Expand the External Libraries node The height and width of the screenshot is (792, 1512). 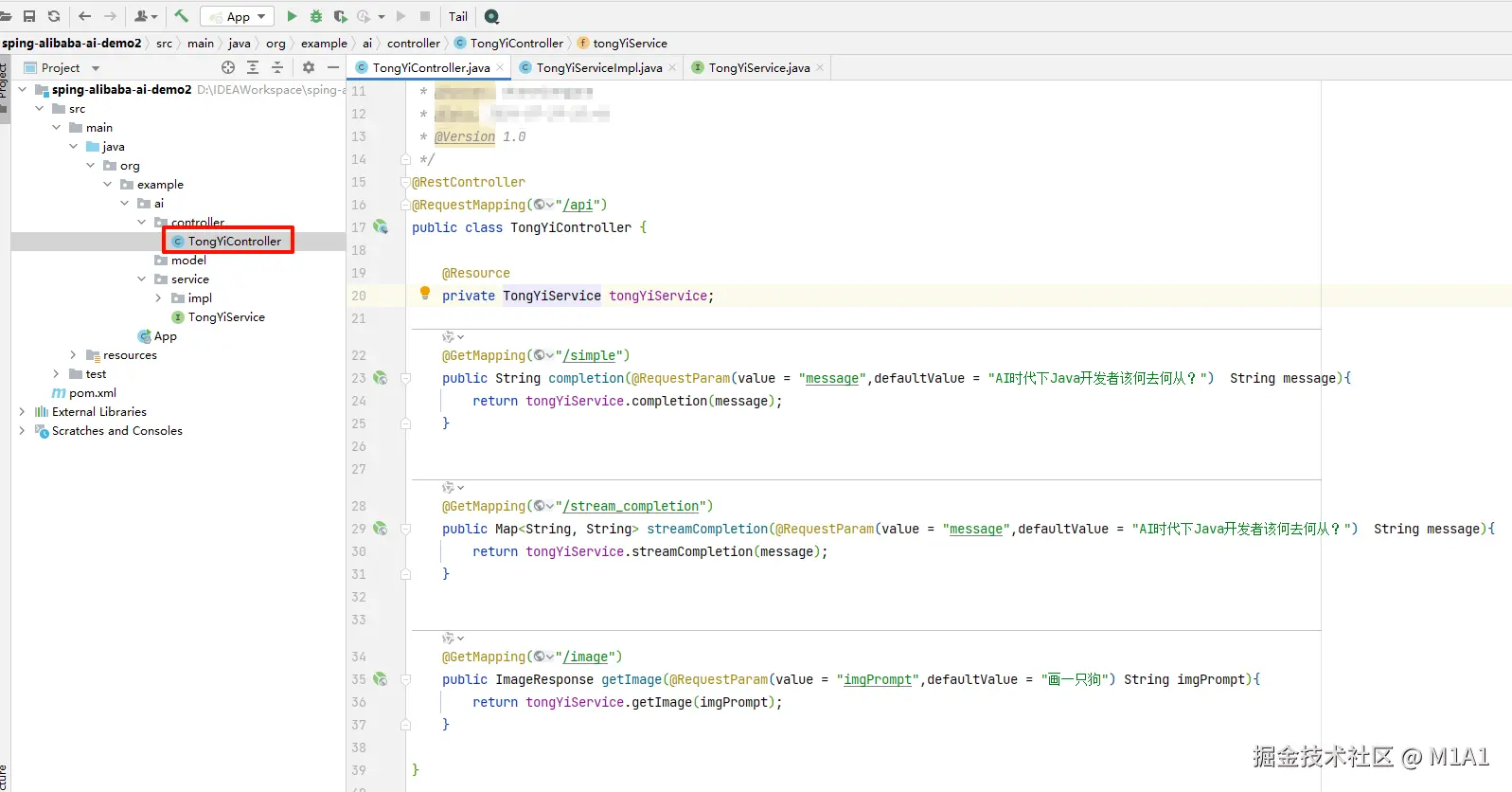[22, 412]
